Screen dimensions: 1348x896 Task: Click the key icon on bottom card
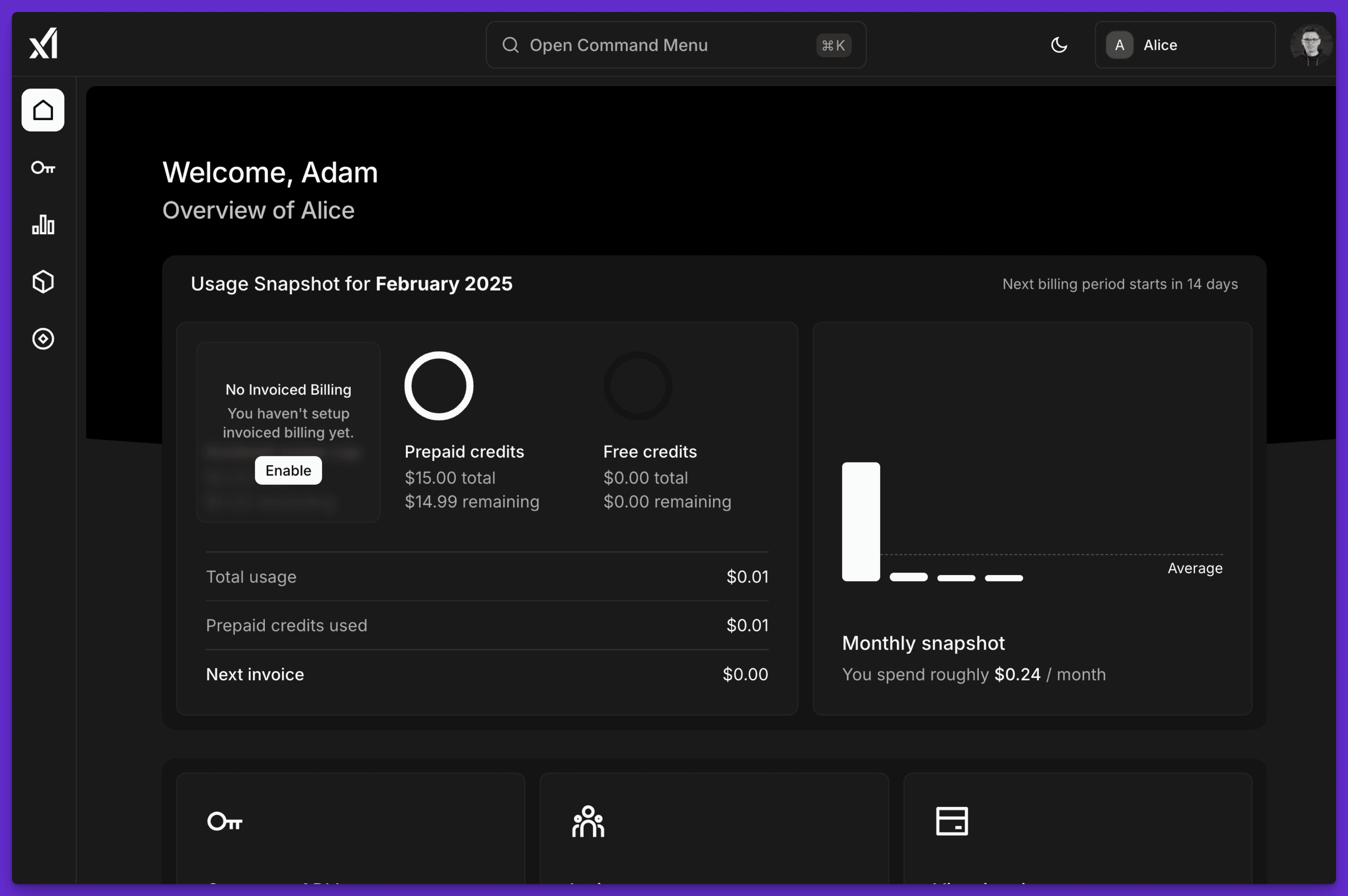[x=225, y=821]
